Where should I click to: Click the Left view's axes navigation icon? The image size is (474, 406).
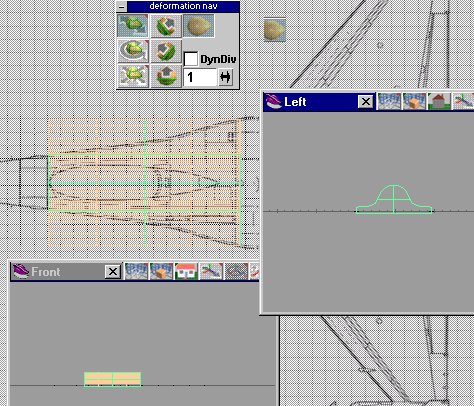point(464,101)
